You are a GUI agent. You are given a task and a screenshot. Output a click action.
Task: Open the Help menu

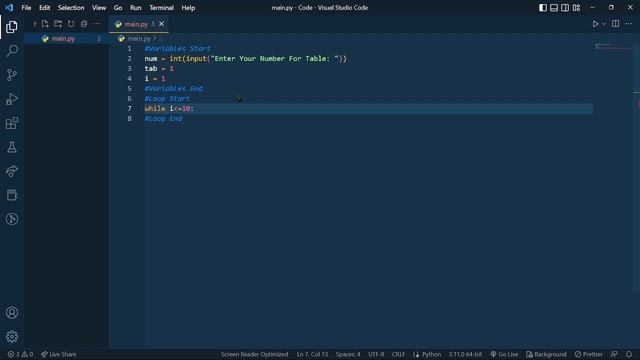point(188,8)
